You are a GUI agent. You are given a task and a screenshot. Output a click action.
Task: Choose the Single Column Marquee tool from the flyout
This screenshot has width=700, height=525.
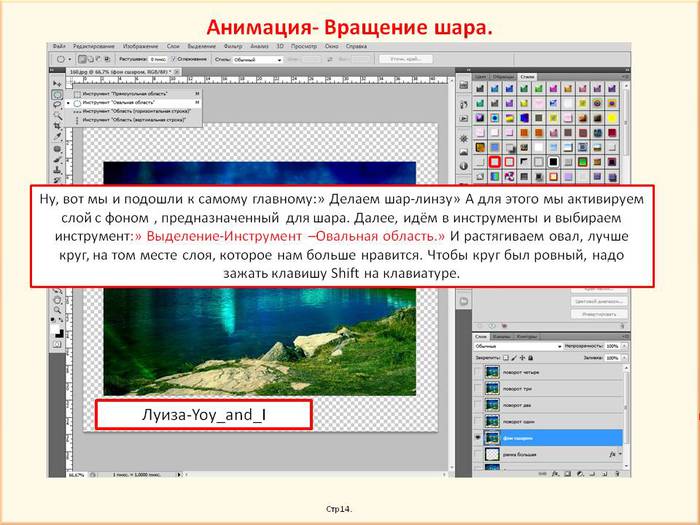[134, 120]
